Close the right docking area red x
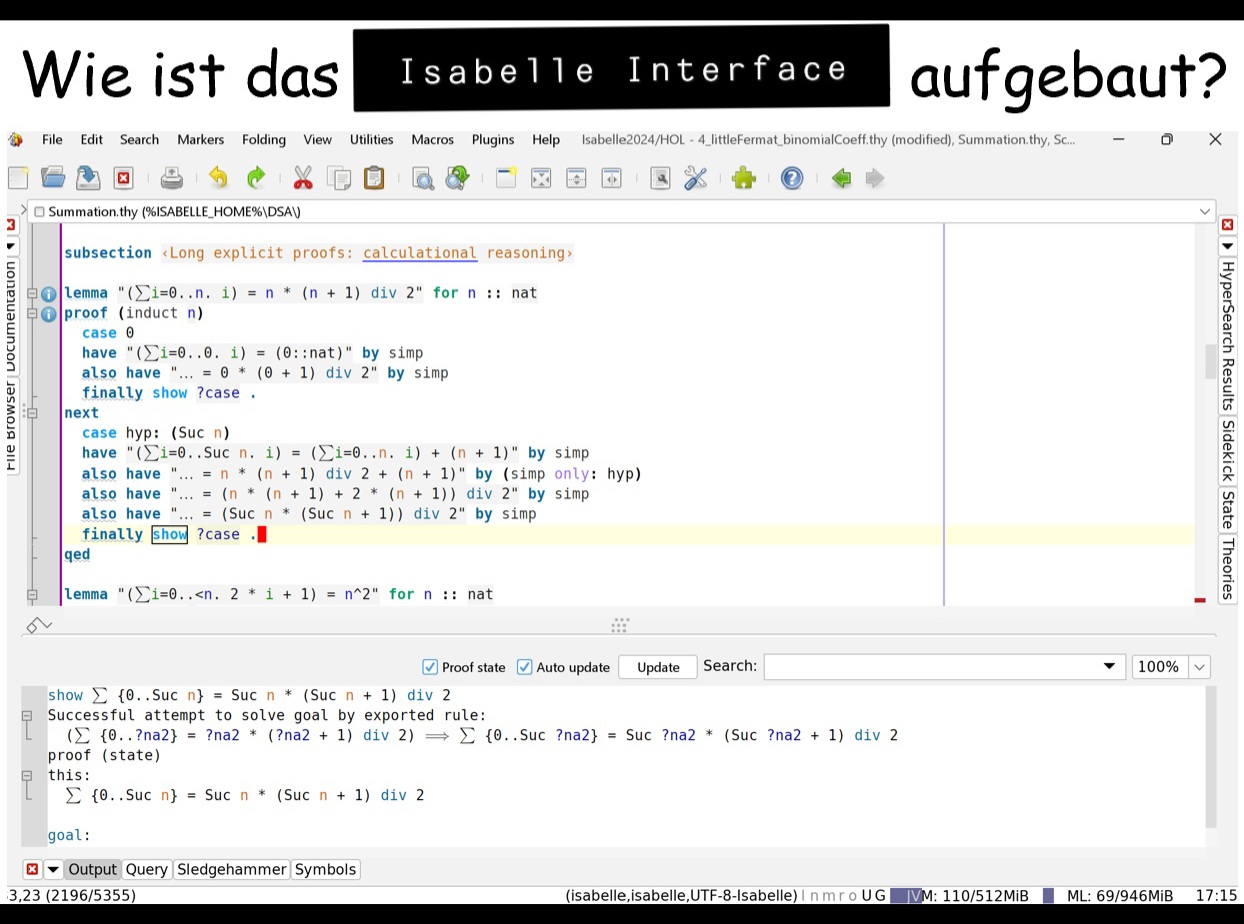Viewport: 1244px width, 924px height. click(x=1228, y=225)
